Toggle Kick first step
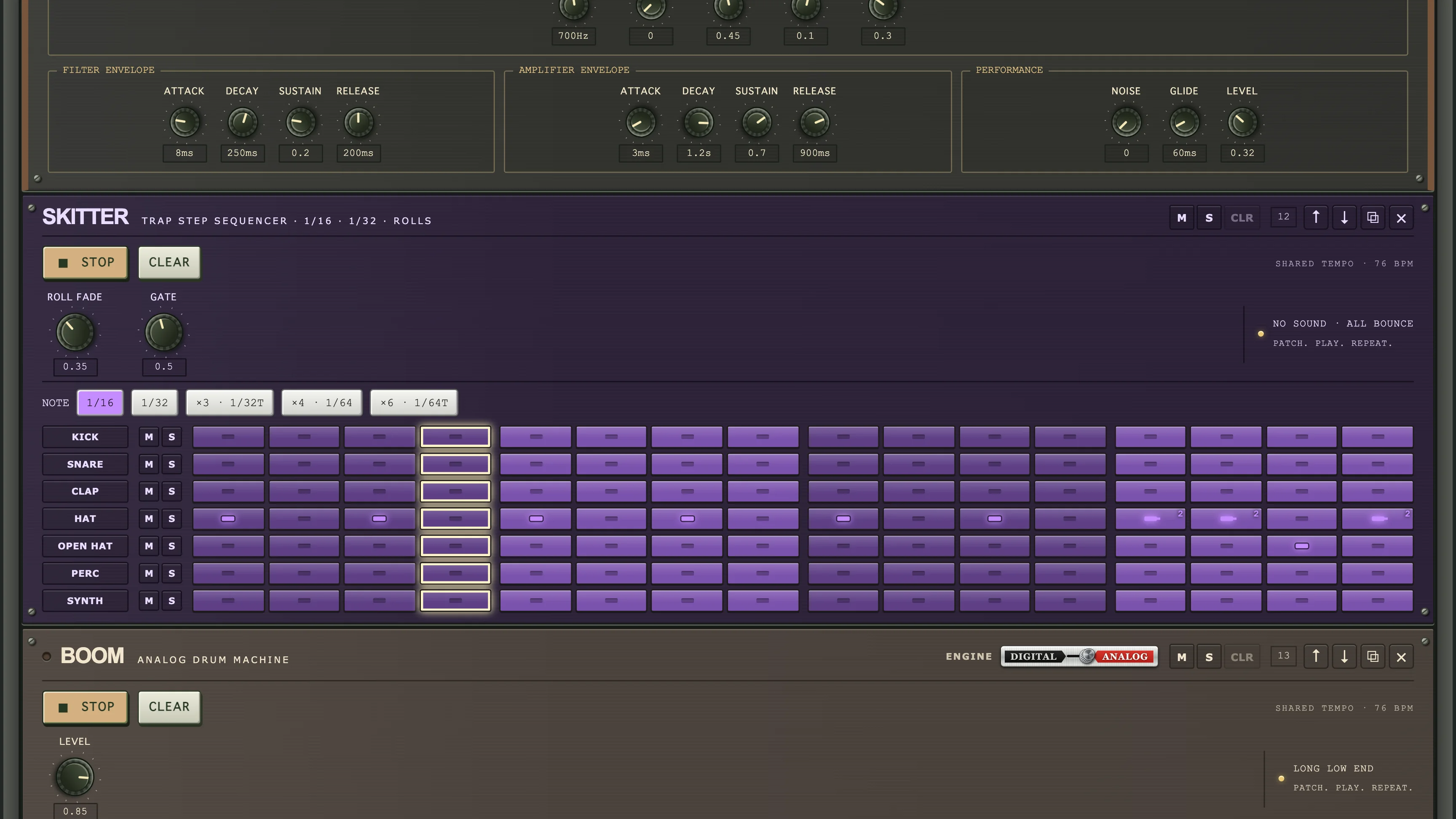 [228, 437]
